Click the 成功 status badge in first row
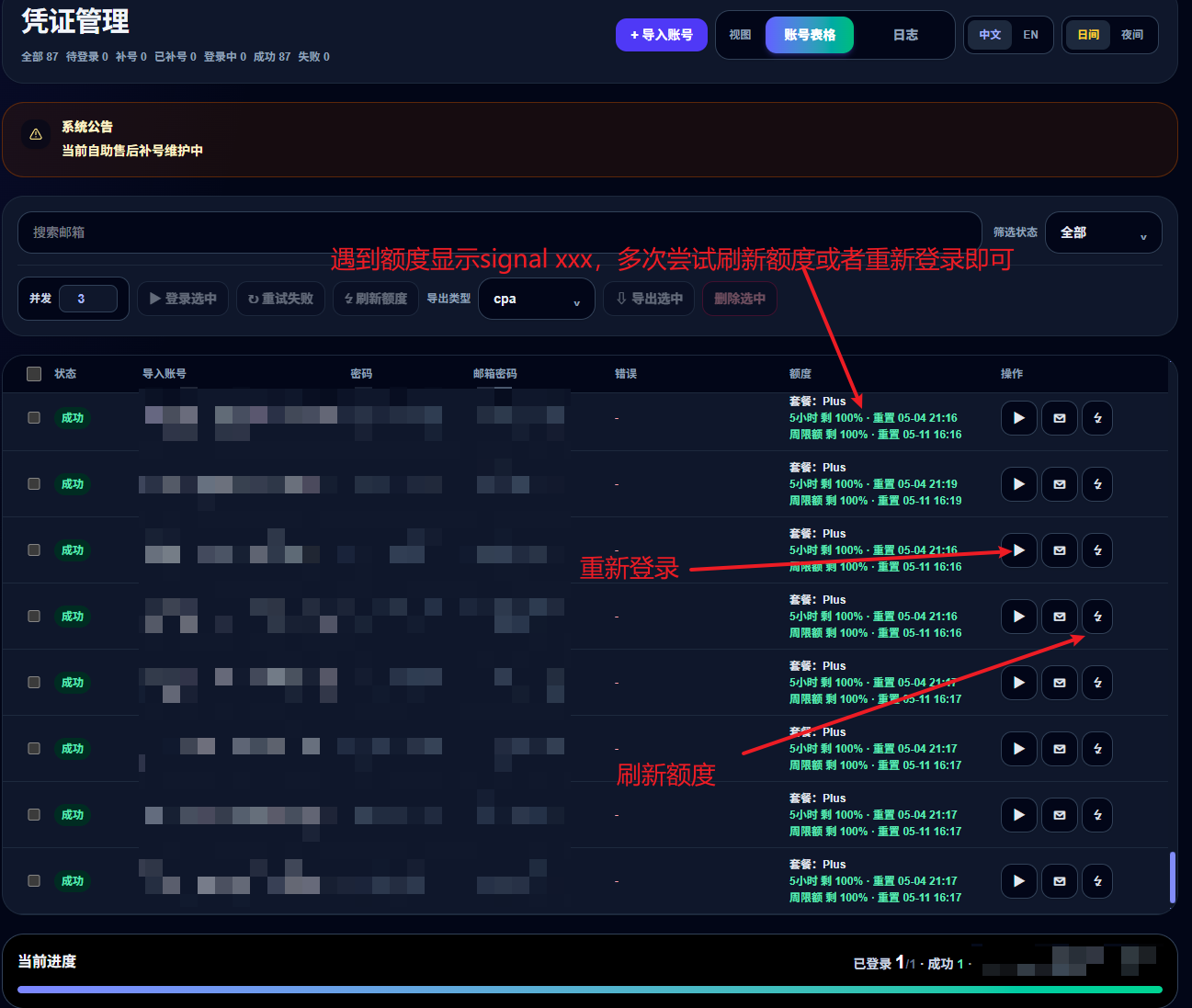 pyautogui.click(x=73, y=418)
